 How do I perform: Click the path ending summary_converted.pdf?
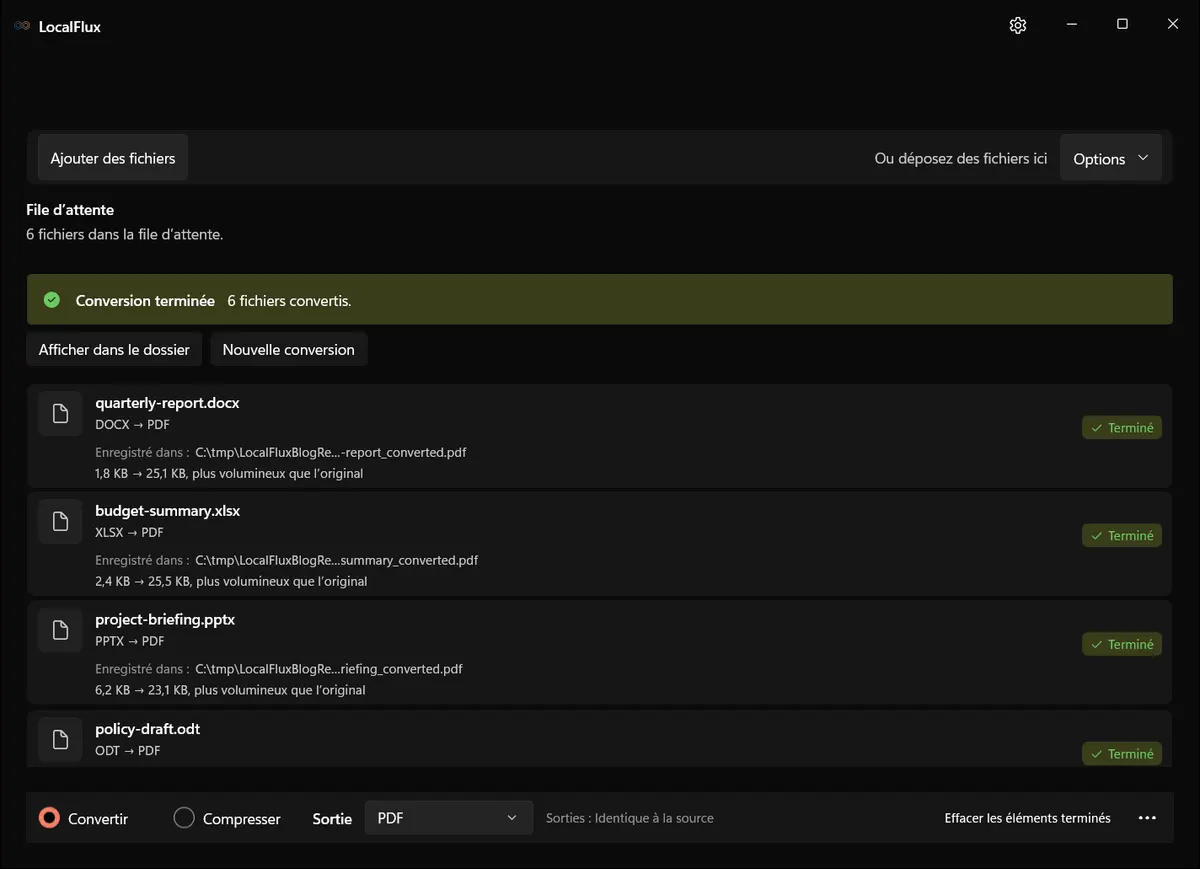tap(337, 560)
